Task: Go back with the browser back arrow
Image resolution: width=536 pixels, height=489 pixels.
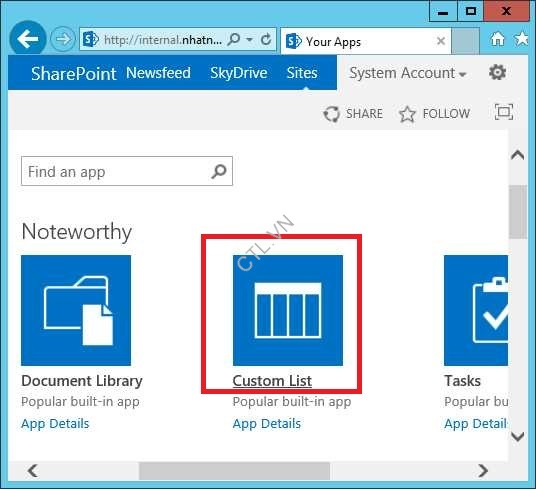Action: 28,39
